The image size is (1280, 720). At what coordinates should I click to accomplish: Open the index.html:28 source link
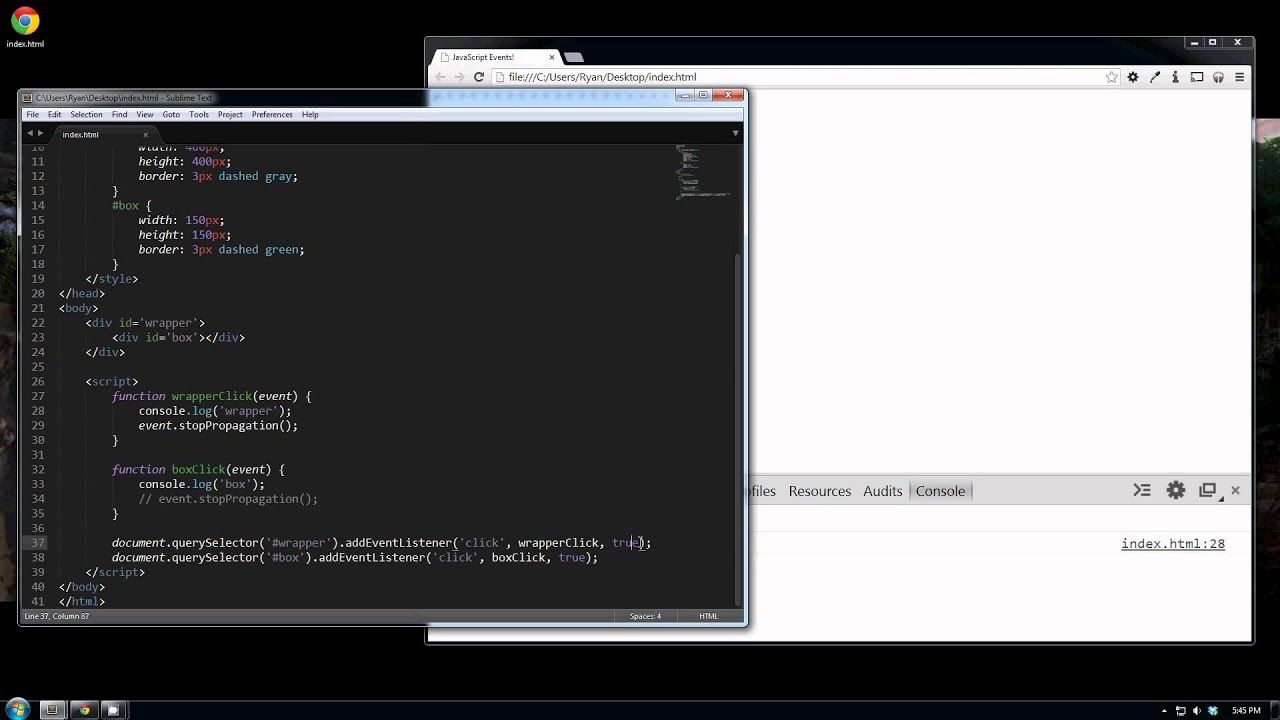[x=1173, y=544]
